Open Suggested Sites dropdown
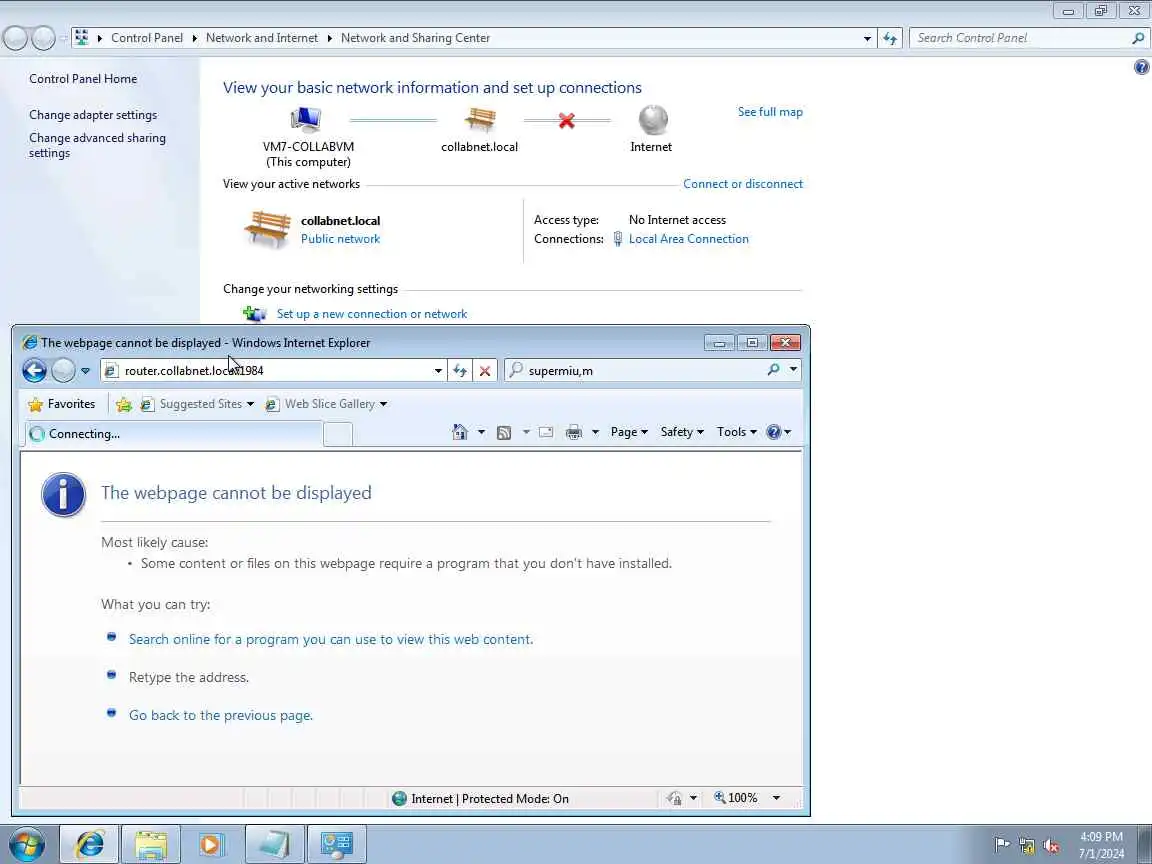The width and height of the screenshot is (1152, 864). click(x=197, y=404)
